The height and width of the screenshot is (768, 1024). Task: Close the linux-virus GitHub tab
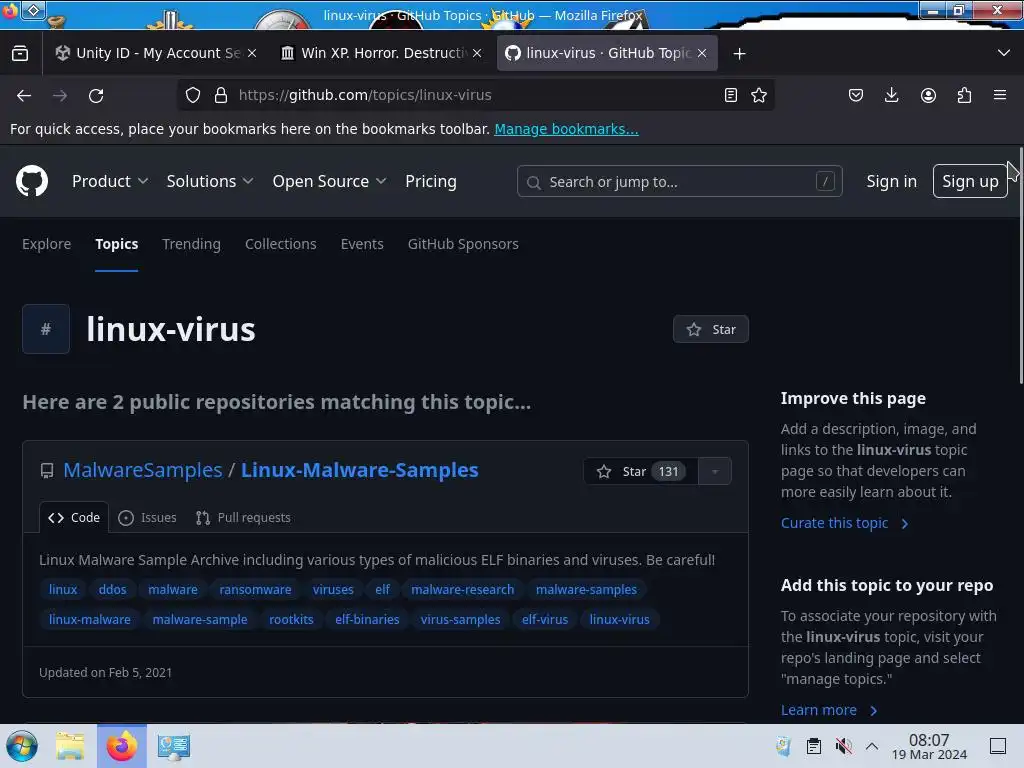[702, 54]
